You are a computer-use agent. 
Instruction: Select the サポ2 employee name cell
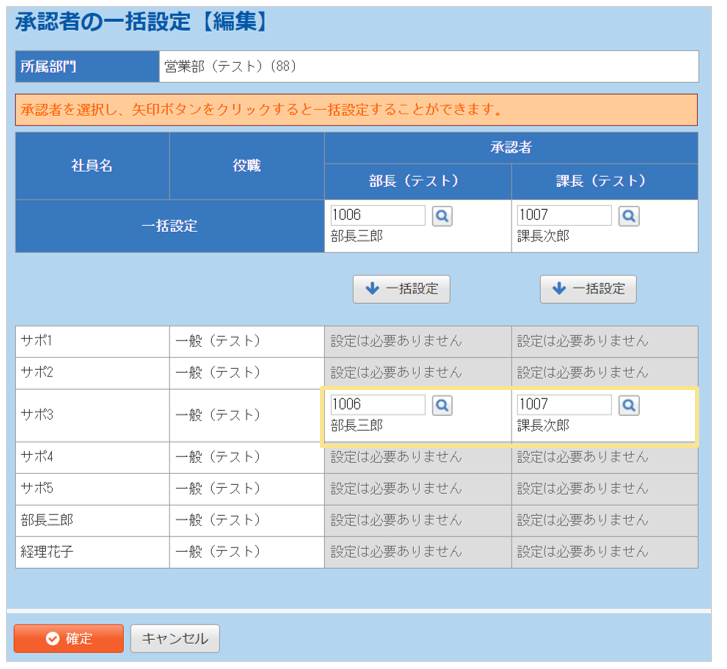pos(92,372)
